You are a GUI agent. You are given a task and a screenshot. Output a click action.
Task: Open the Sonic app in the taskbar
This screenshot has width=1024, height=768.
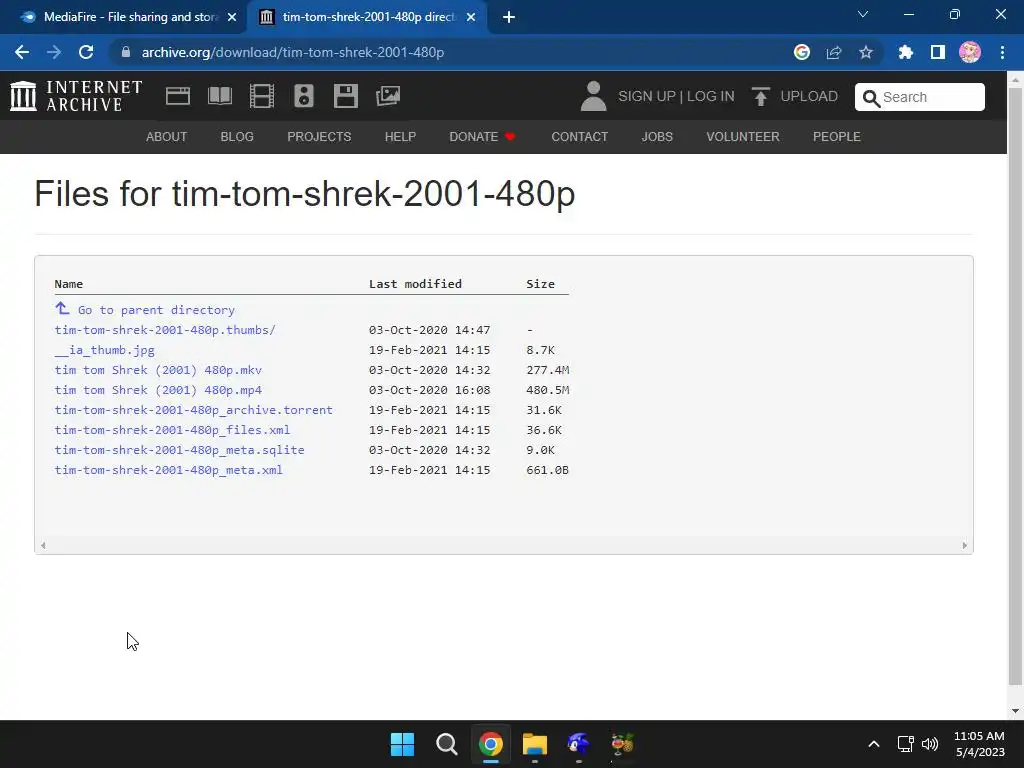point(579,744)
